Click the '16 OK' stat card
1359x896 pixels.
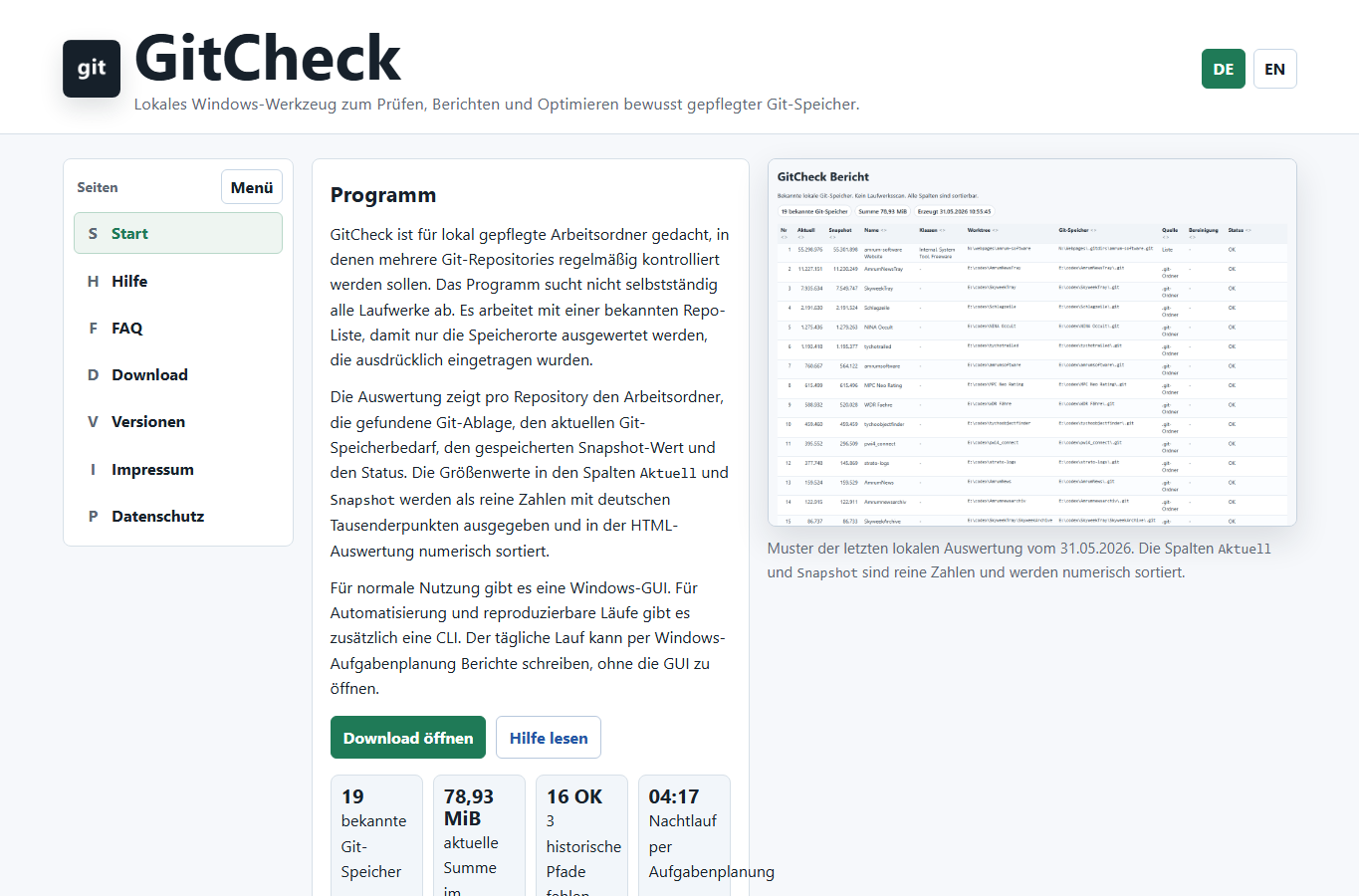pyautogui.click(x=581, y=835)
